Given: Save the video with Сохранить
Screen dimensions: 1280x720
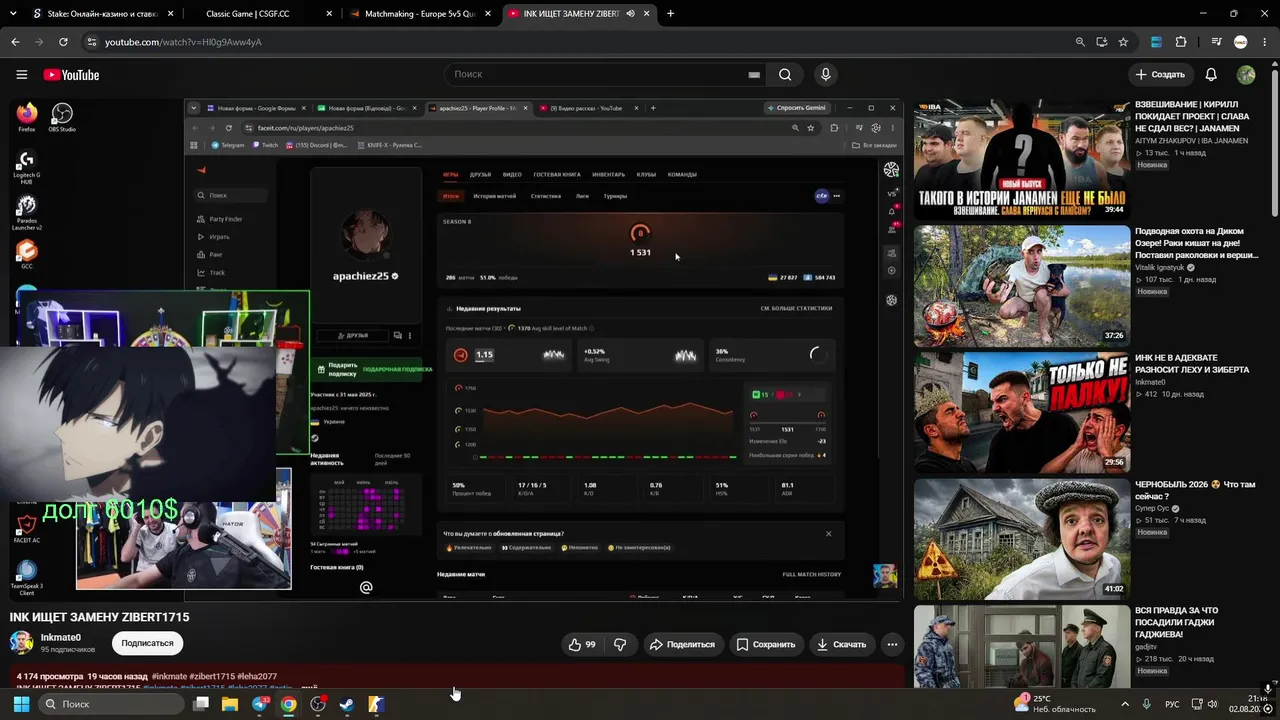Looking at the screenshot, I should click(x=766, y=645).
